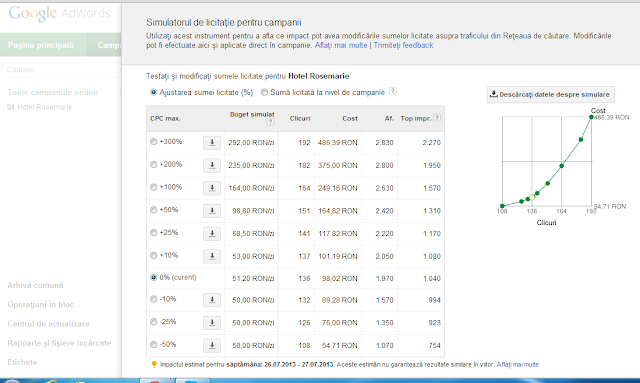
Task: Open Aflați mai multe link in footer note
Action: [518, 365]
